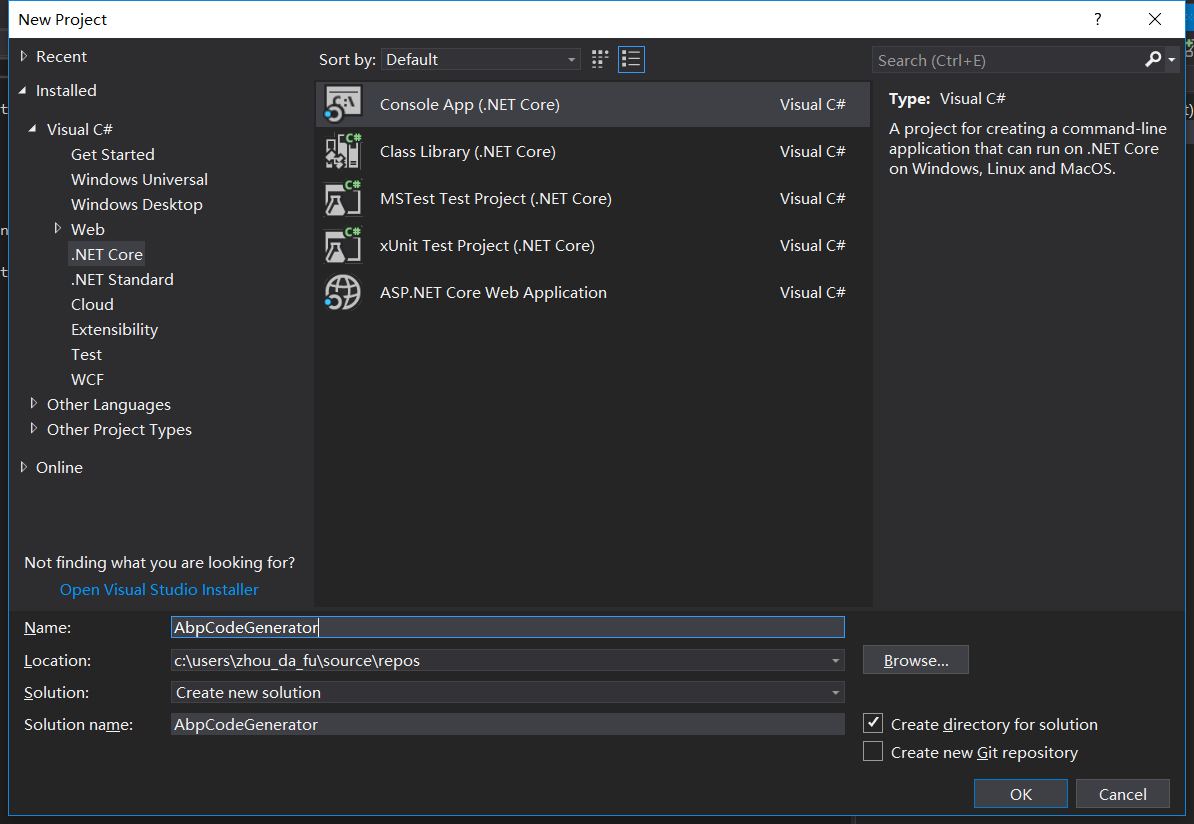
Task: Confirm with the OK button
Action: [1020, 794]
